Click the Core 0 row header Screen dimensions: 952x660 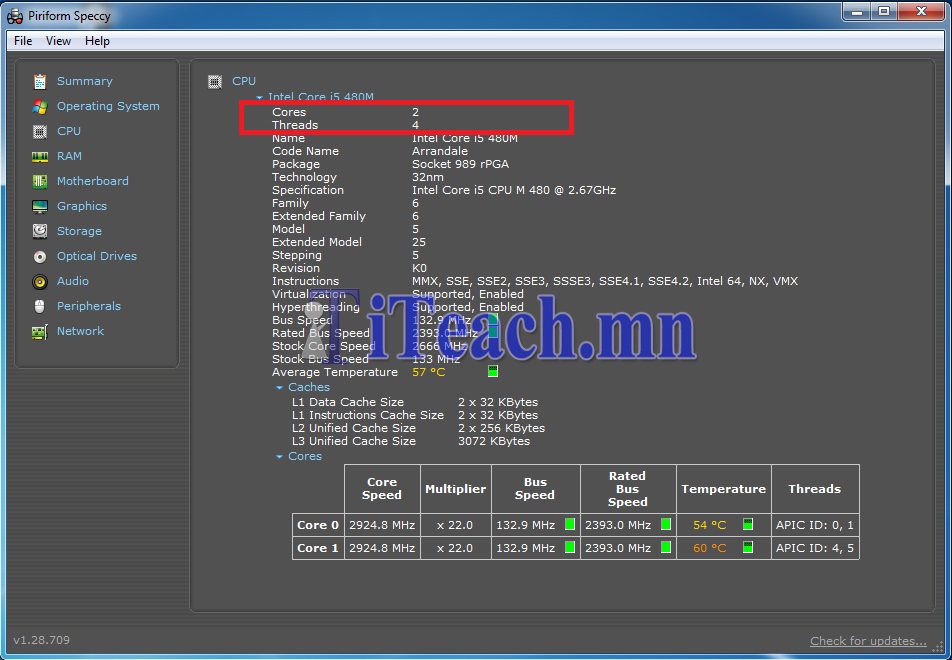pyautogui.click(x=317, y=525)
